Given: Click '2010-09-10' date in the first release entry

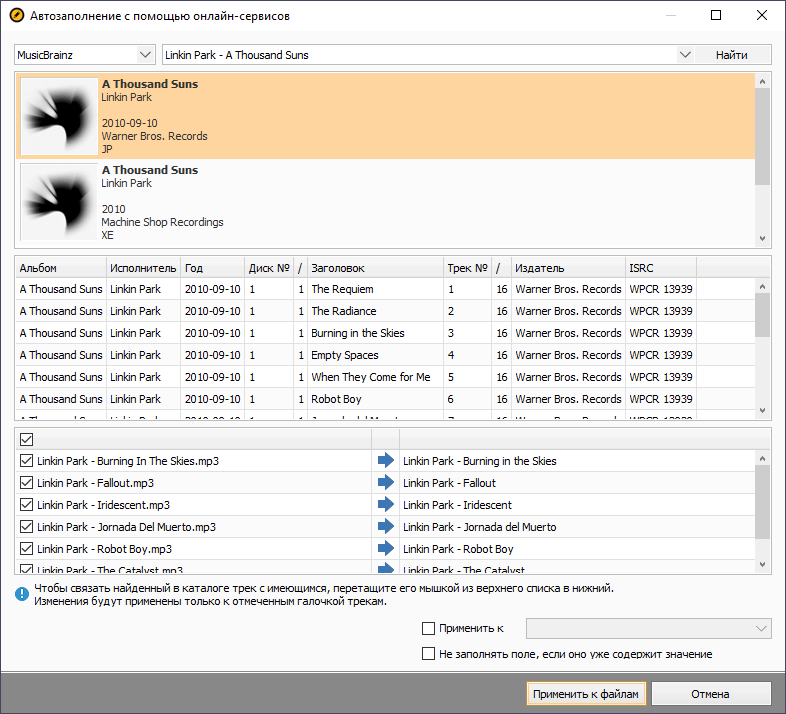Looking at the screenshot, I should (129, 123).
